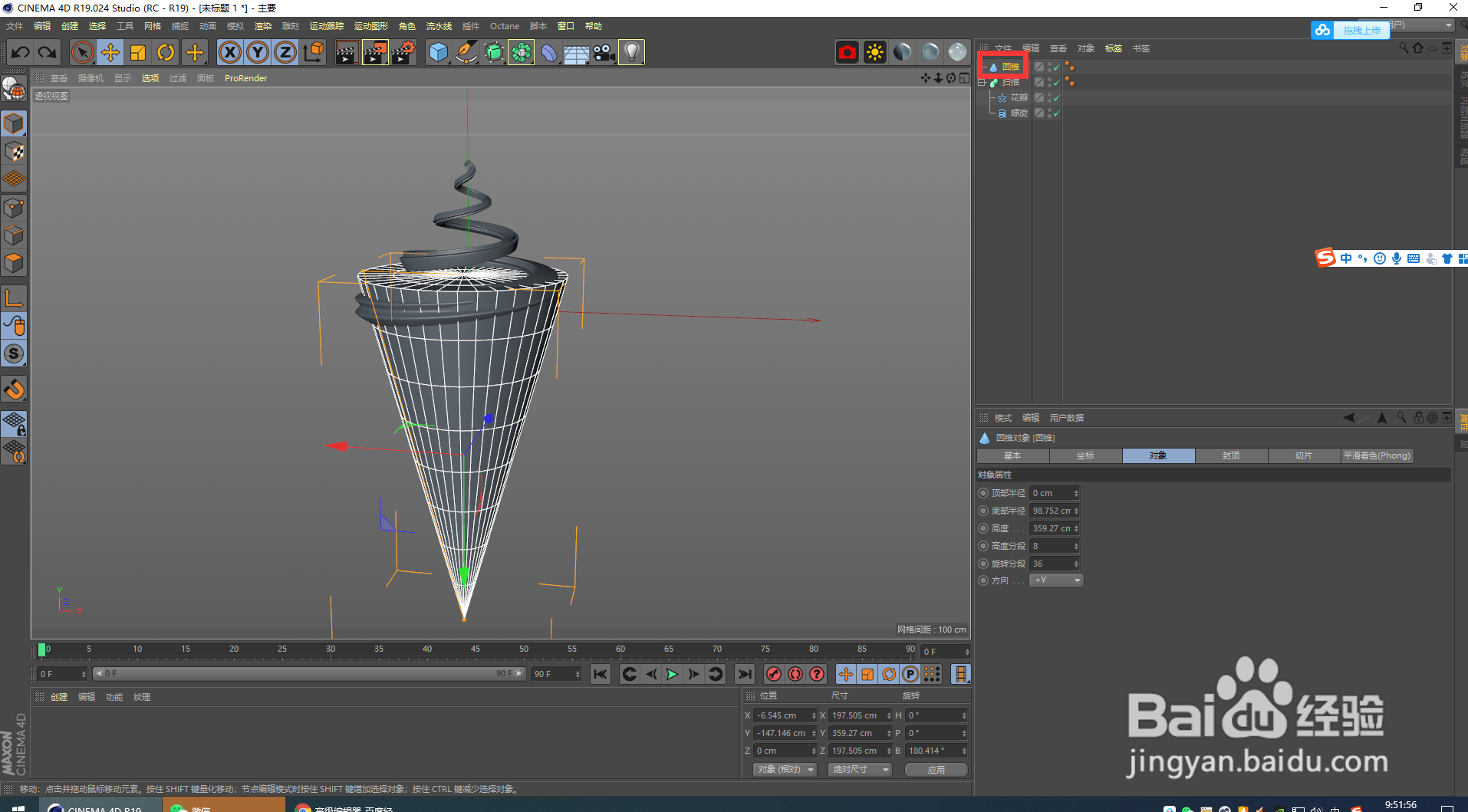Viewport: 1468px width, 812px height.
Task: Click the 高度 value input field
Action: [1051, 528]
